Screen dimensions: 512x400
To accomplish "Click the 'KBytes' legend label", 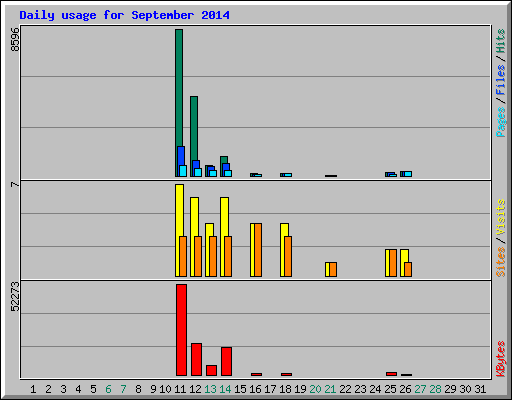I will tap(501, 359).
